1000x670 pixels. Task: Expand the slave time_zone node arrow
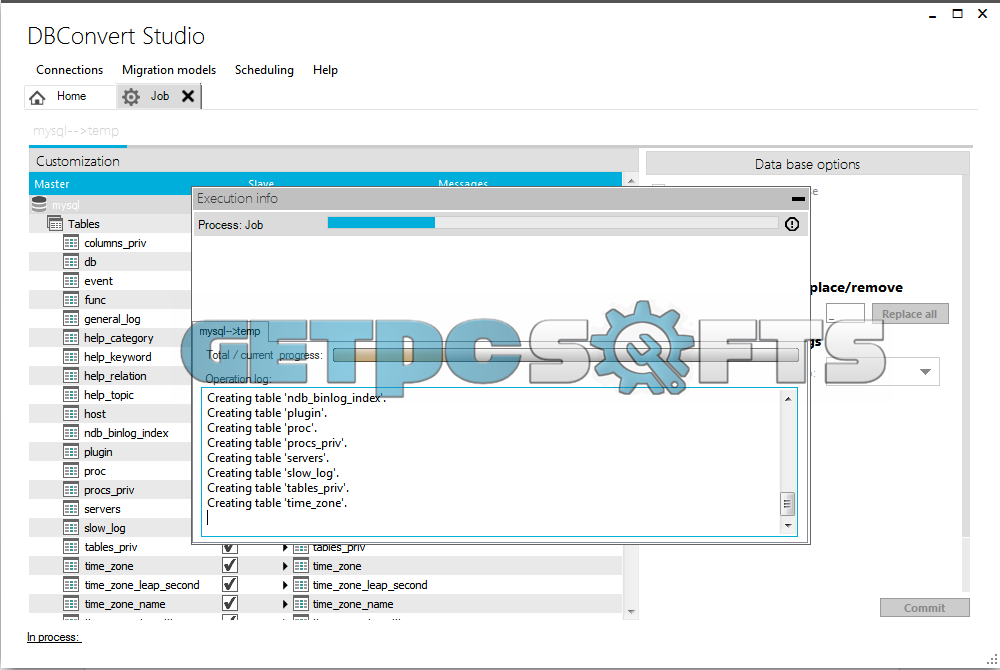pos(285,566)
